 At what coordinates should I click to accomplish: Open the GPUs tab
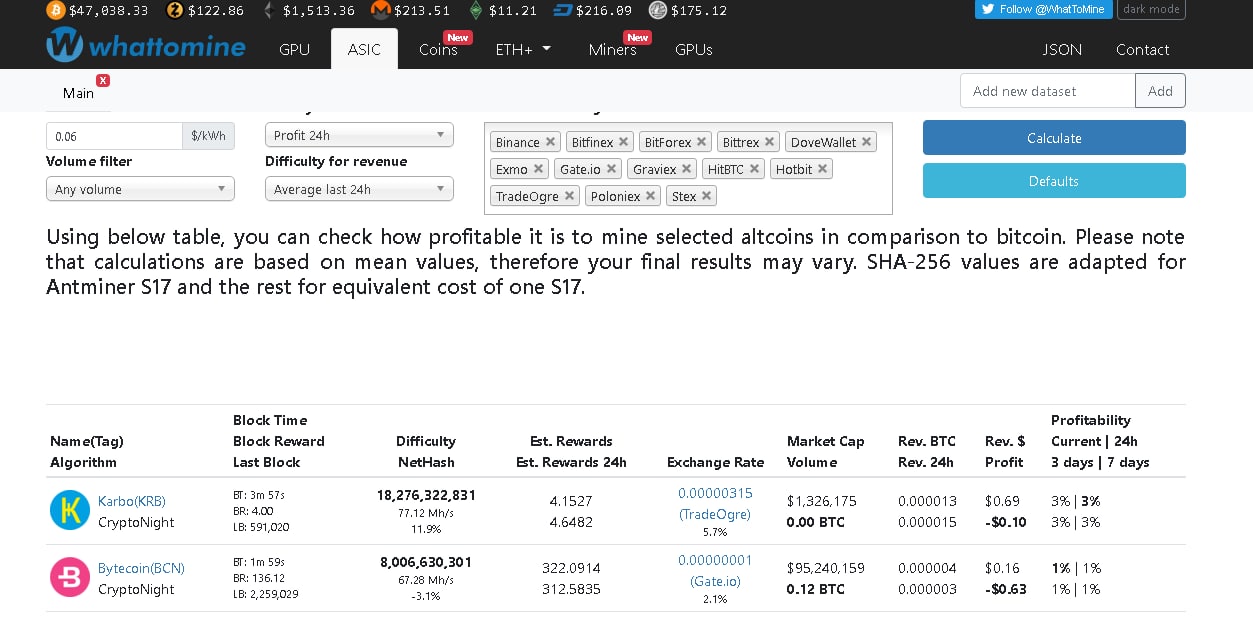pyautogui.click(x=694, y=49)
